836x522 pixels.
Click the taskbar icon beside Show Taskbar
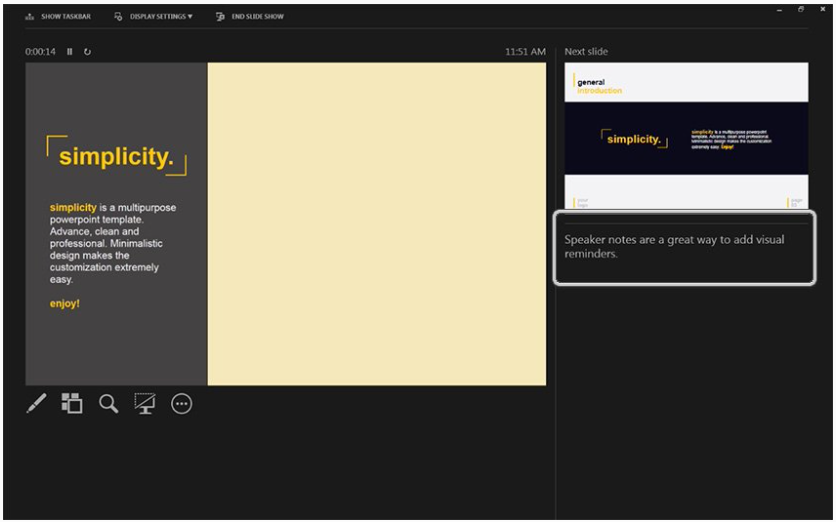point(29,17)
